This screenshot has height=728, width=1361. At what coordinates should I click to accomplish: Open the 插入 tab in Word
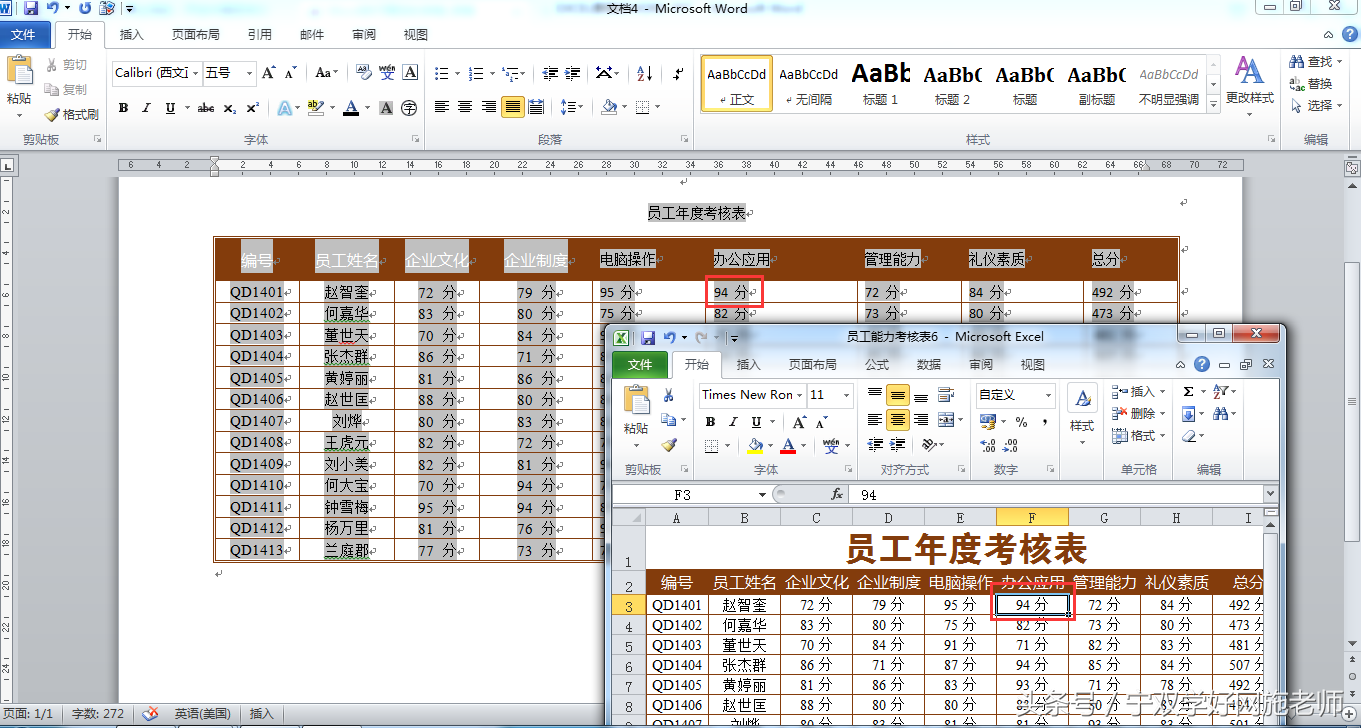(132, 34)
